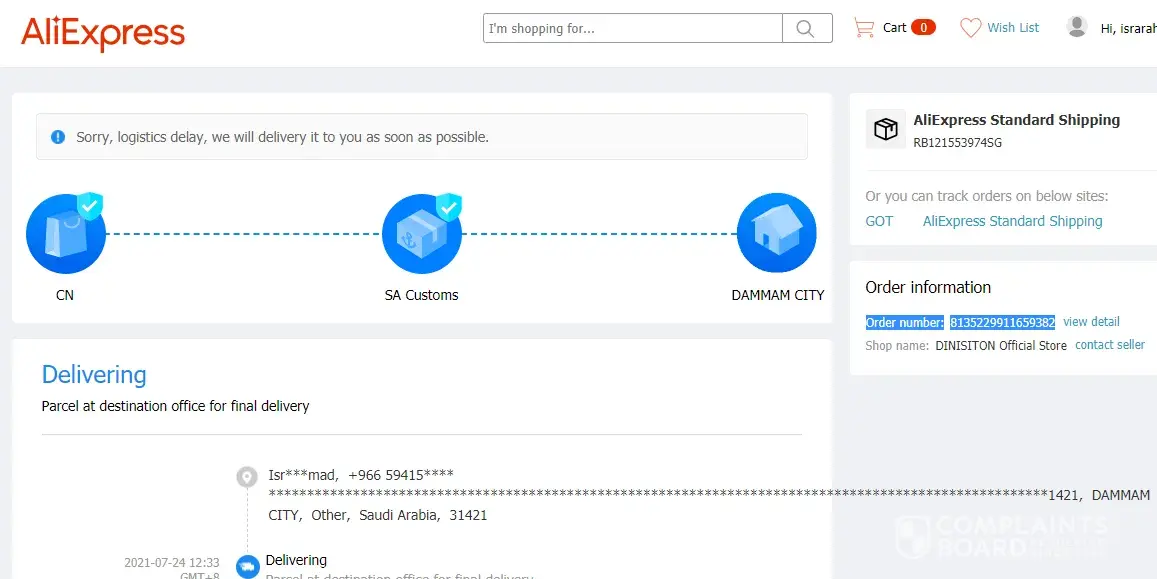Select "CITY, Other, Saudi Arabia, 31421" address line
Screen dimensions: 1157x579
[x=378, y=515]
